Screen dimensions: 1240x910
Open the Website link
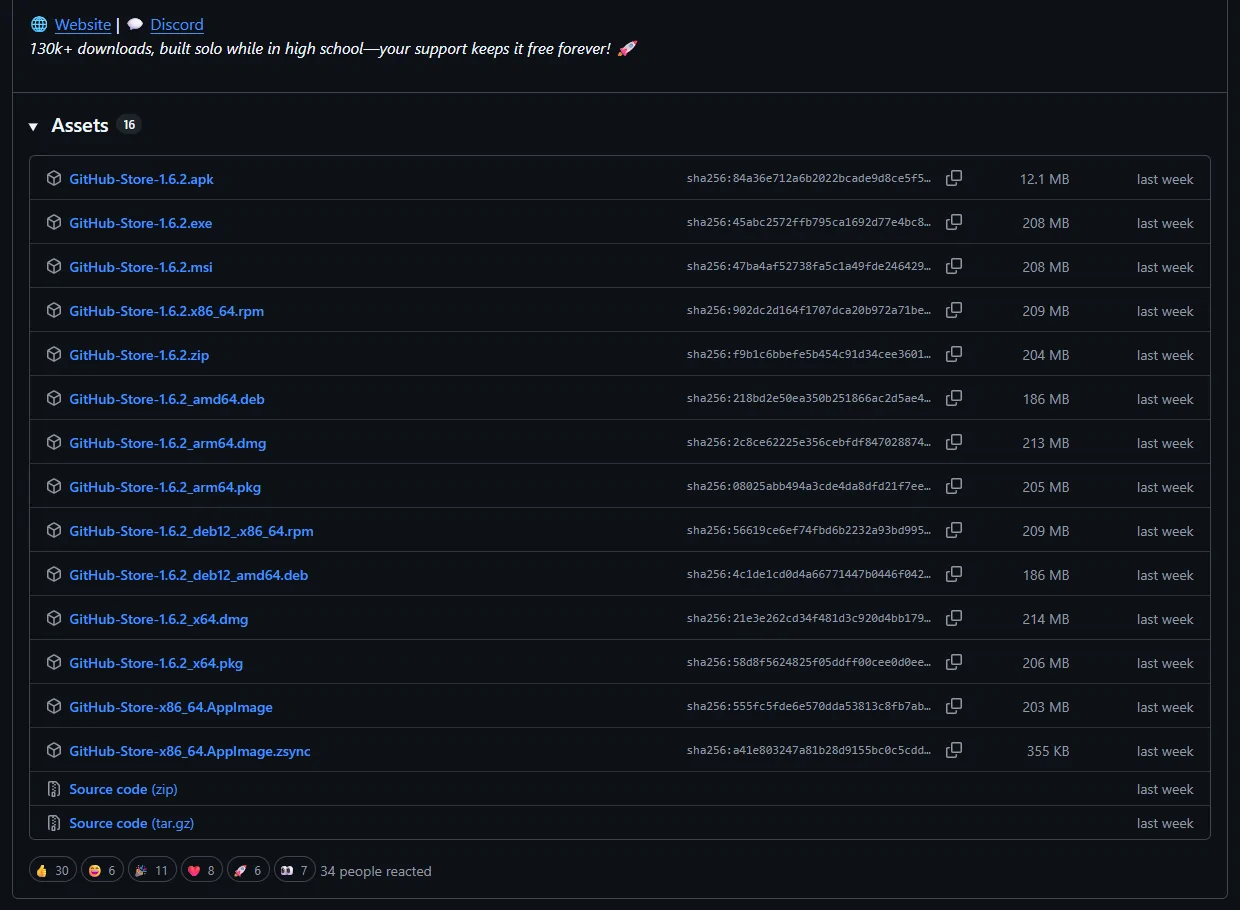(83, 23)
